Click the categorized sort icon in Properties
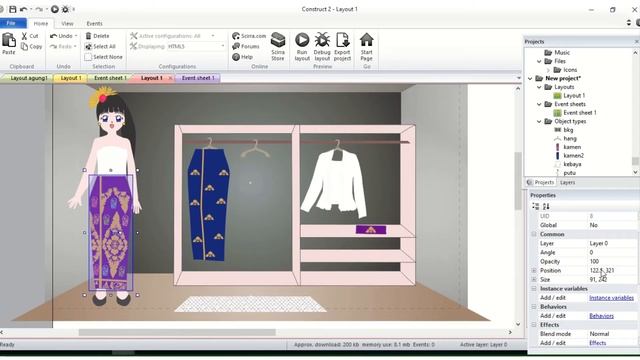 [x=536, y=207]
